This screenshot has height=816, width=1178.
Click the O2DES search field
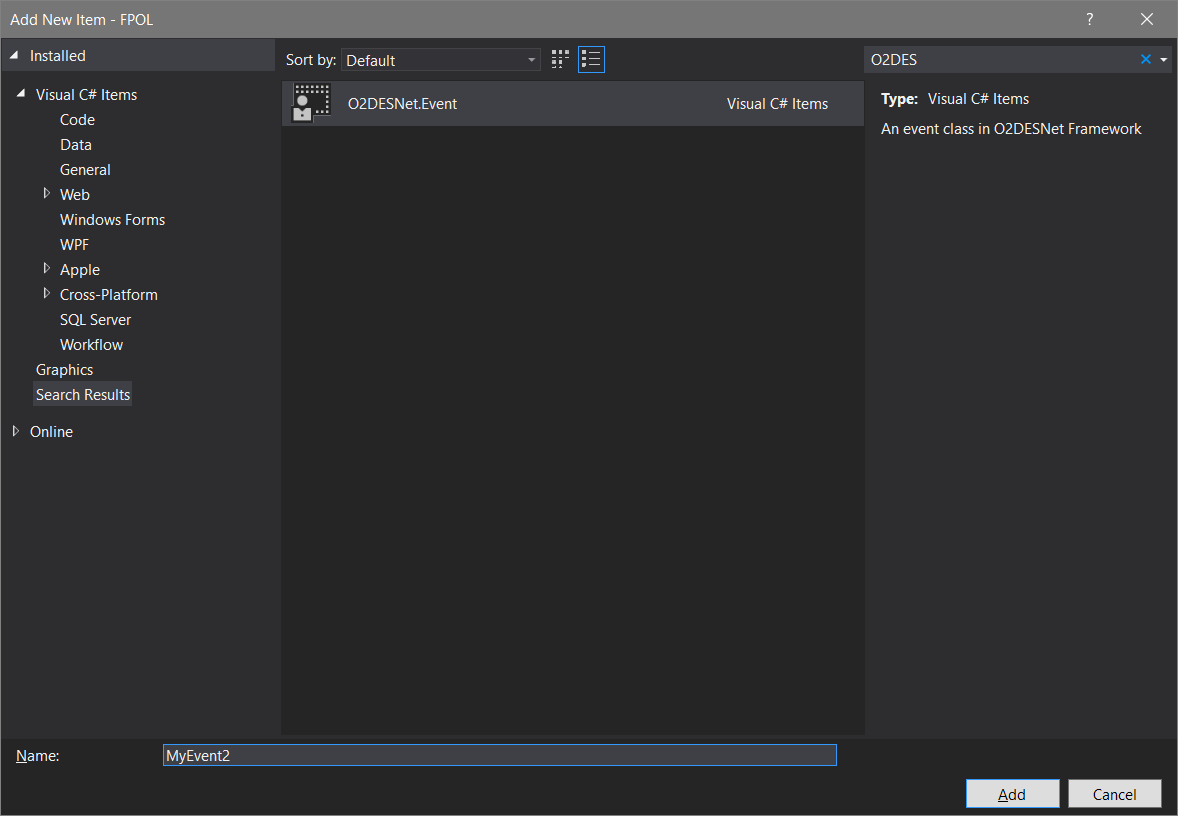click(x=1001, y=59)
